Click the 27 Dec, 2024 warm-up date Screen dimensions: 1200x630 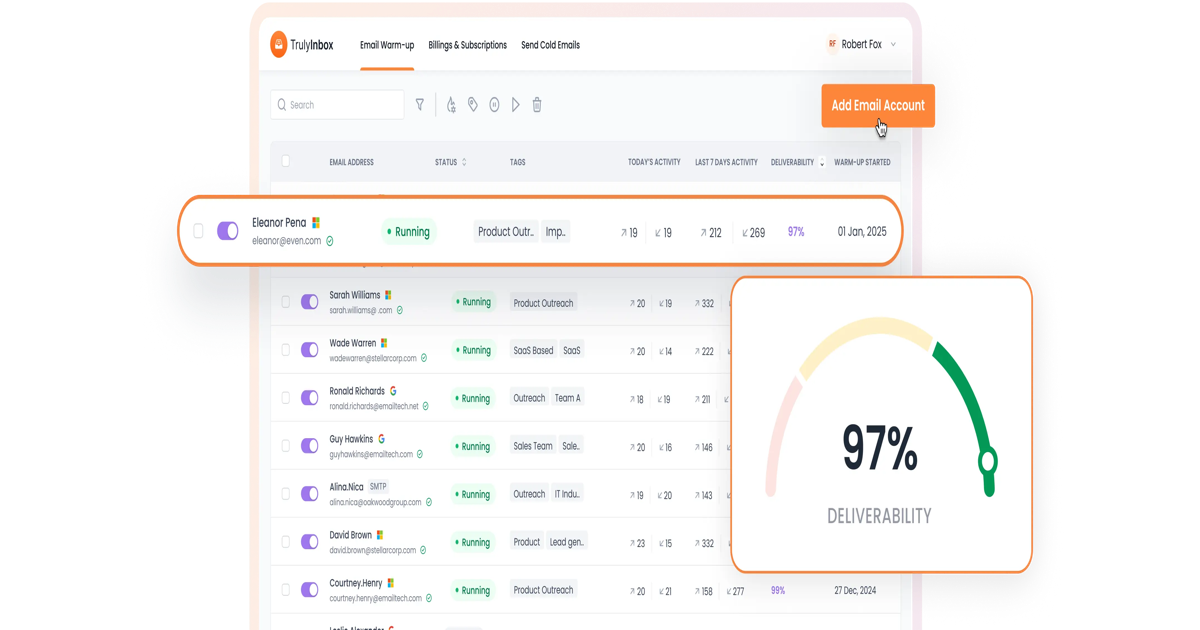(x=855, y=590)
